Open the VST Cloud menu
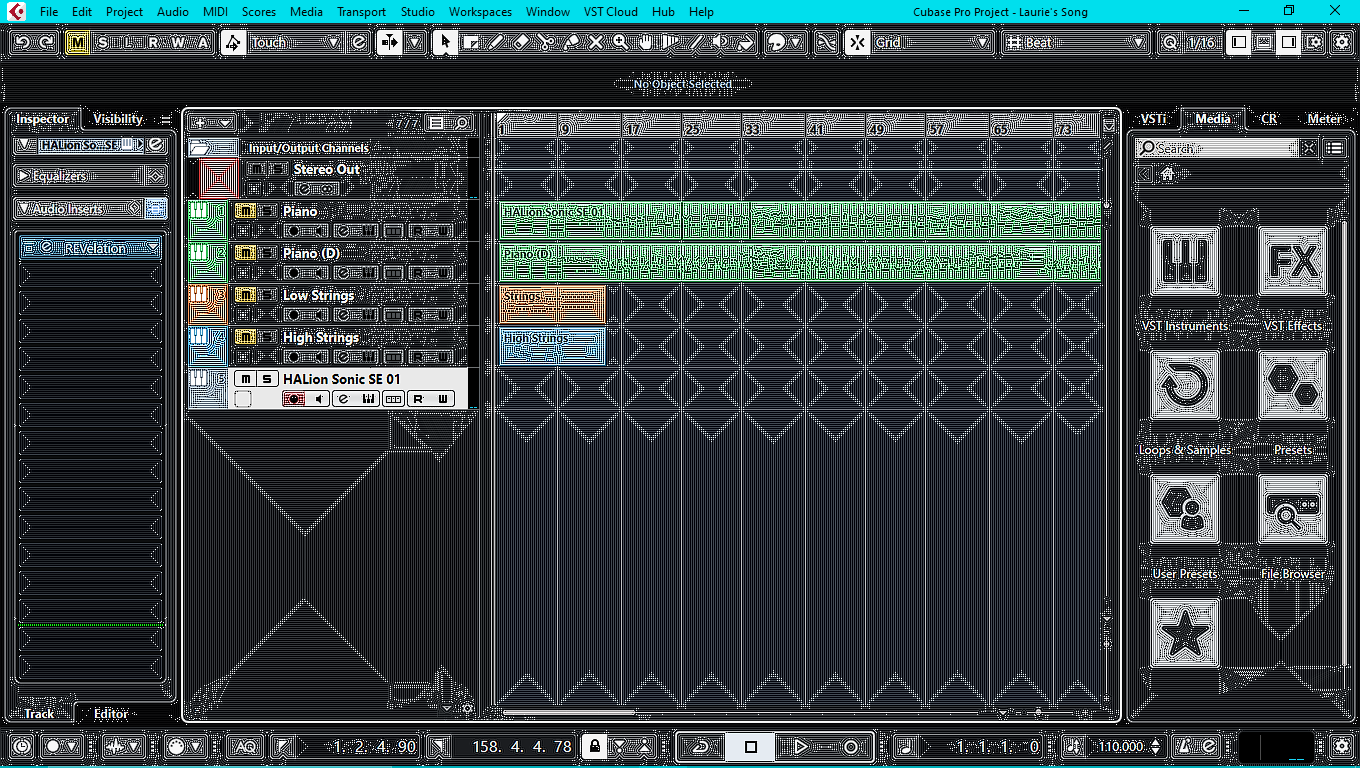The width and height of the screenshot is (1360, 768). [611, 11]
